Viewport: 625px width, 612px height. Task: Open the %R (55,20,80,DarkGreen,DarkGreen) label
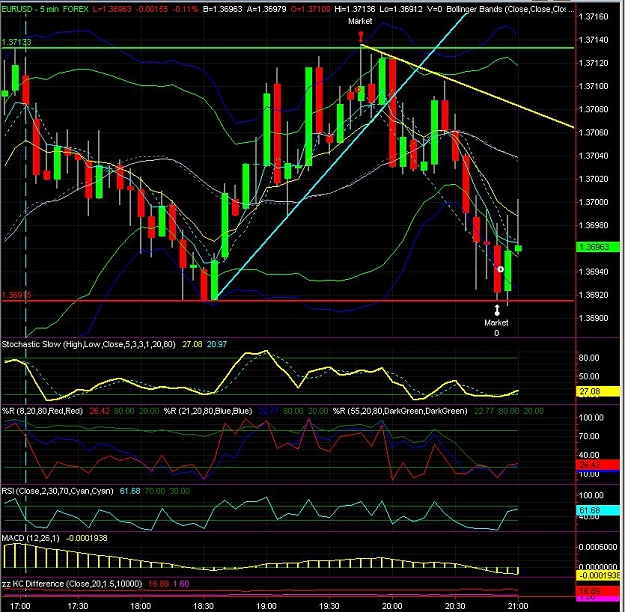click(x=400, y=411)
